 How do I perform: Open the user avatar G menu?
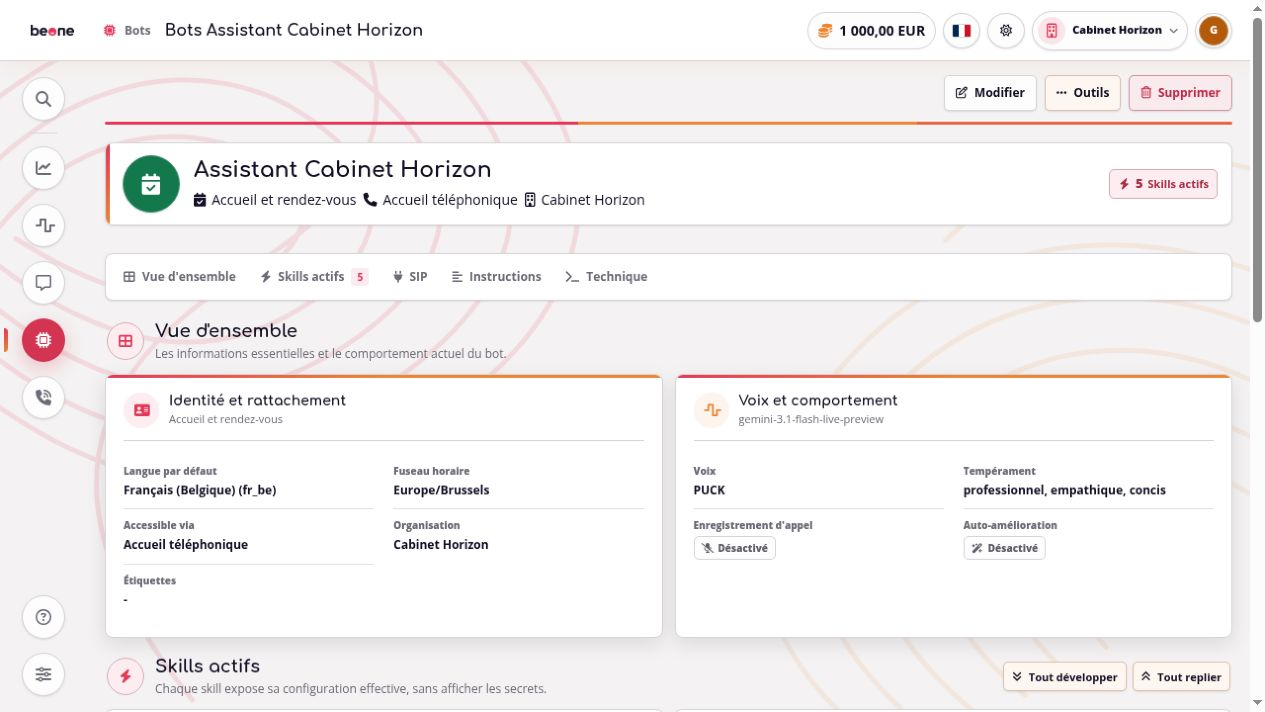pyautogui.click(x=1213, y=30)
